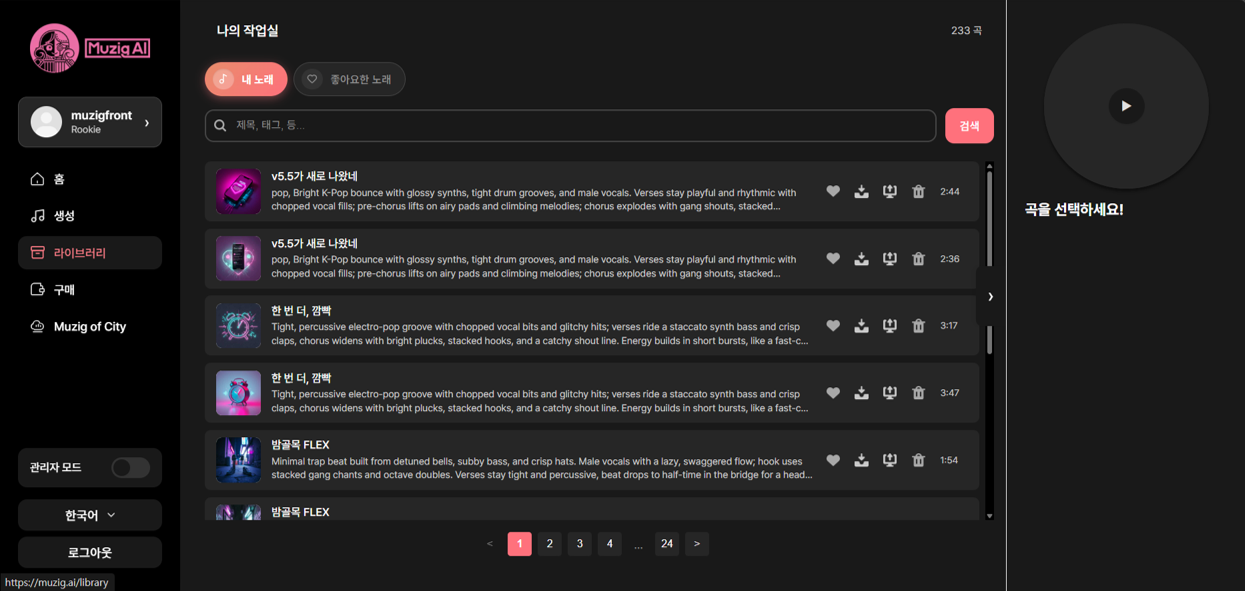This screenshot has height=591, width=1245.
Task: Click the '3:47' duration label
Action: [x=950, y=393]
